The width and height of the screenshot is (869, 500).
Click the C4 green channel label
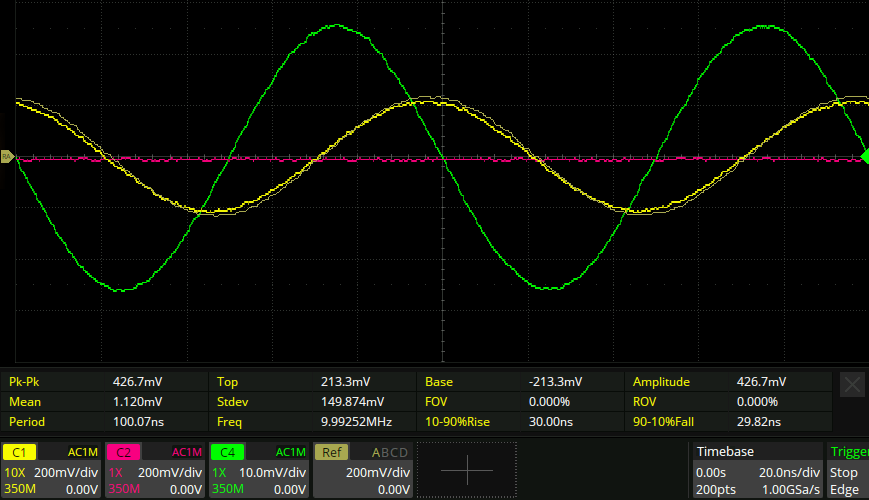[x=228, y=452]
